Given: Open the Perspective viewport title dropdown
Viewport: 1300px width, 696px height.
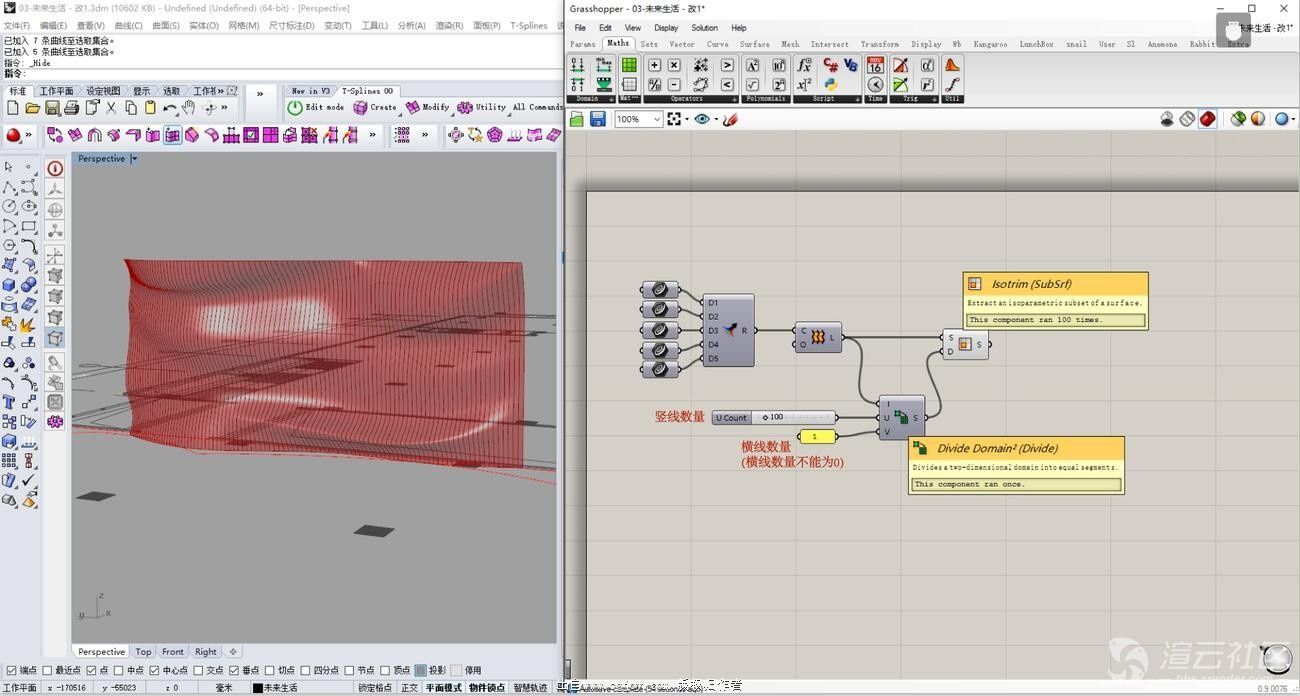Looking at the screenshot, I should [135, 158].
